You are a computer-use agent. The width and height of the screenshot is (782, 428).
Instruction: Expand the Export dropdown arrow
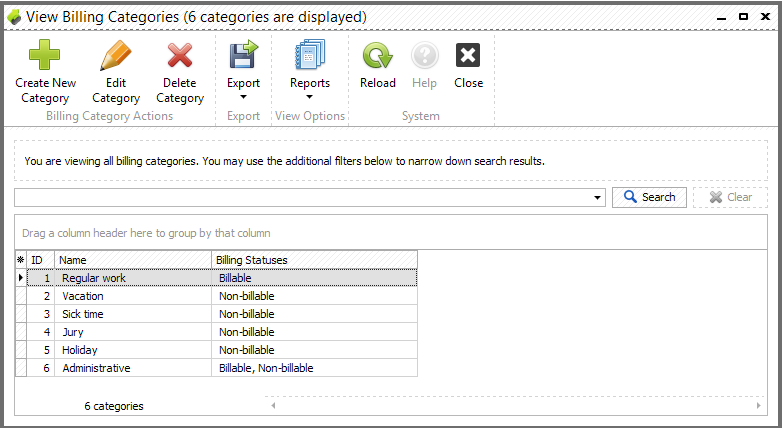coord(243,97)
